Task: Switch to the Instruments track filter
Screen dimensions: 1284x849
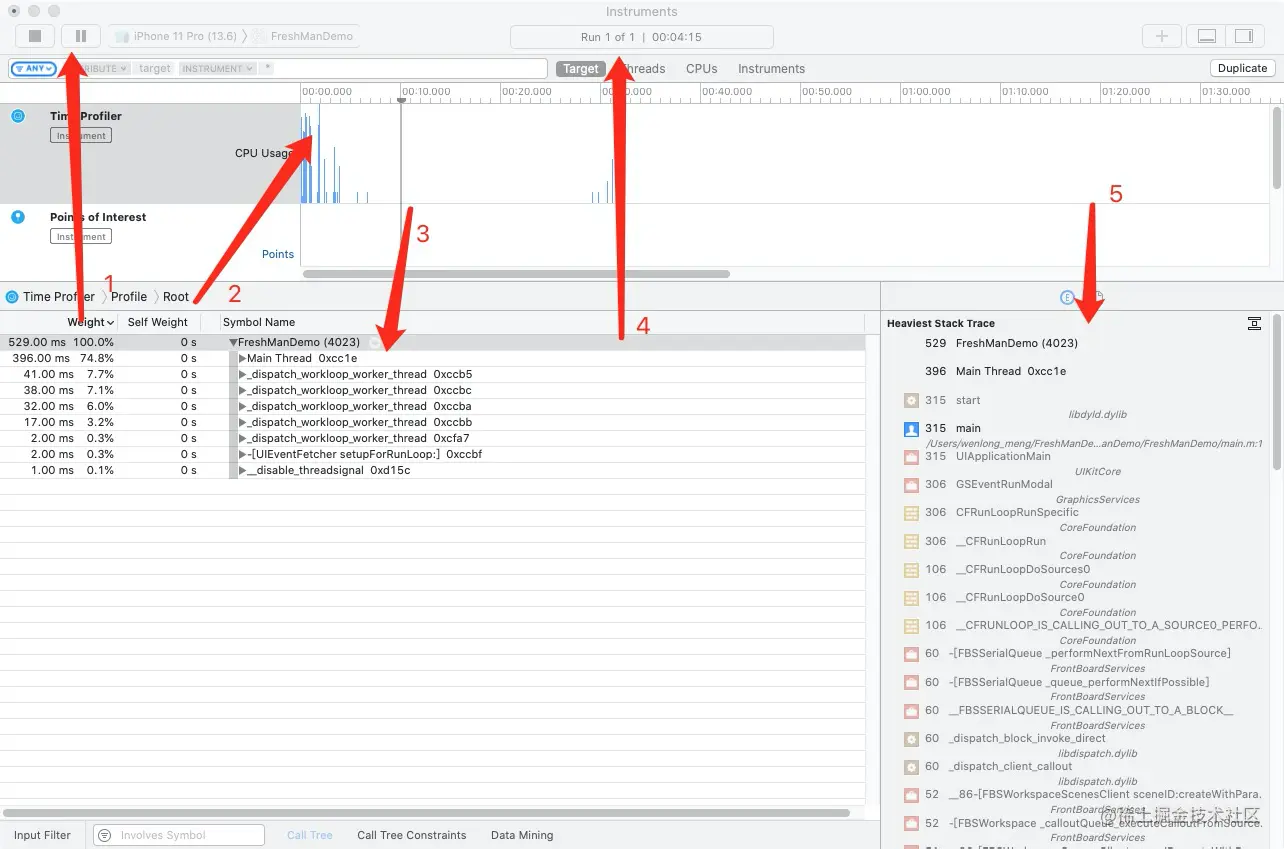Action: (x=771, y=69)
